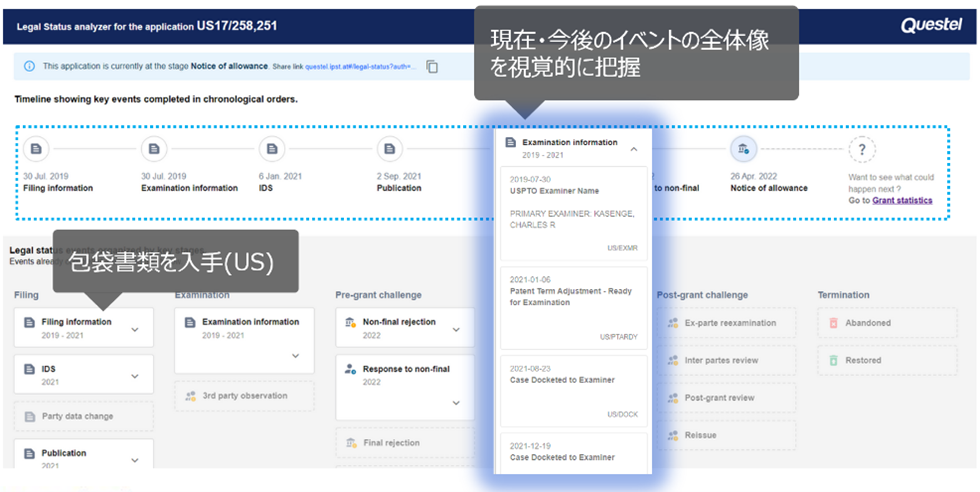The height and width of the screenshot is (492, 980).
Task: Open the Grant statistics link
Action: pos(902,201)
